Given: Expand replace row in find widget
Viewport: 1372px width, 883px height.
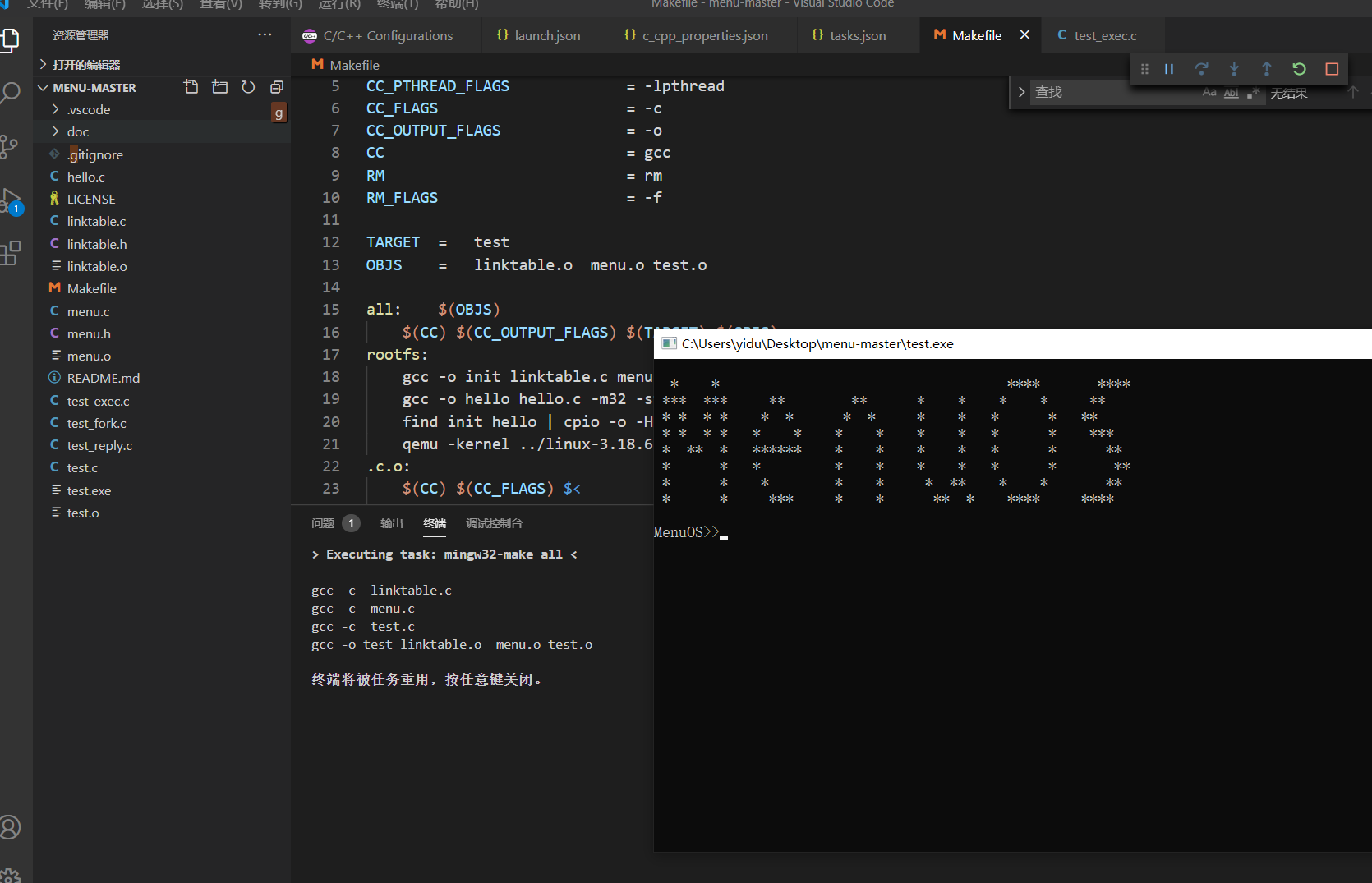Looking at the screenshot, I should tap(1021, 92).
